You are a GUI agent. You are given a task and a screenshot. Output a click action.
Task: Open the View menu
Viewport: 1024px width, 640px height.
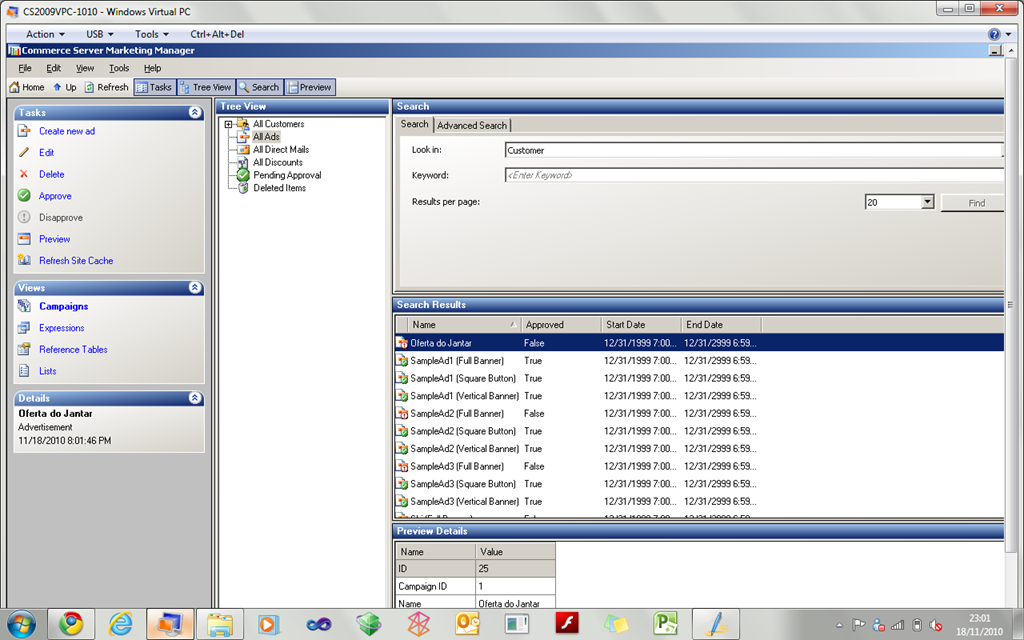85,68
